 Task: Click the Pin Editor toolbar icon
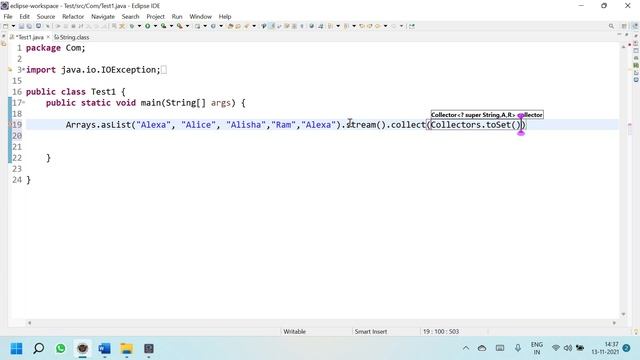(x=411, y=26)
